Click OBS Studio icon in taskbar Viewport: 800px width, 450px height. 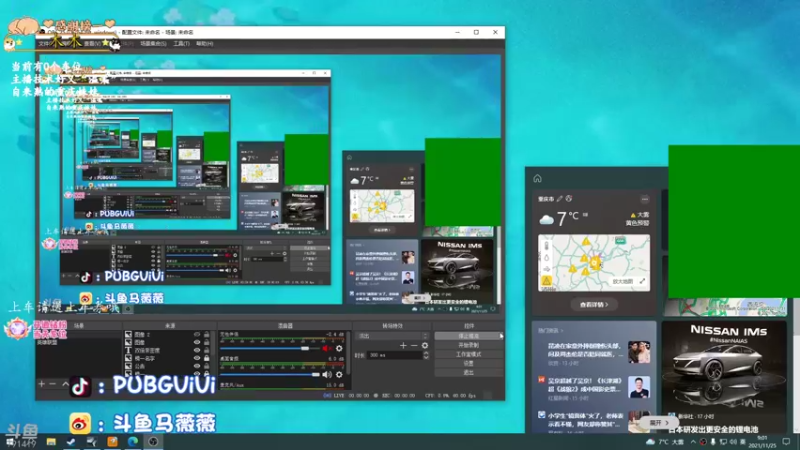coord(153,442)
